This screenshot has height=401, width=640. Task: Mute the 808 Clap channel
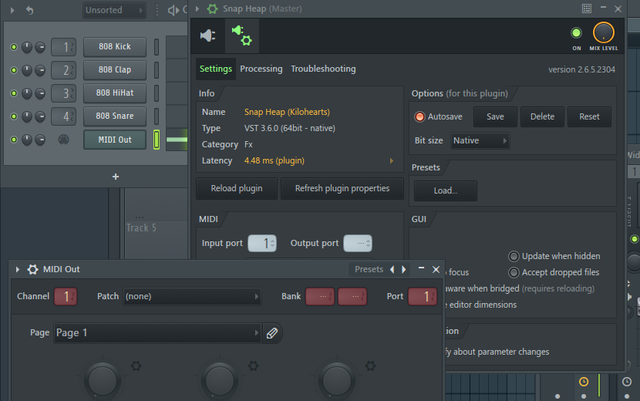pyautogui.click(x=13, y=70)
